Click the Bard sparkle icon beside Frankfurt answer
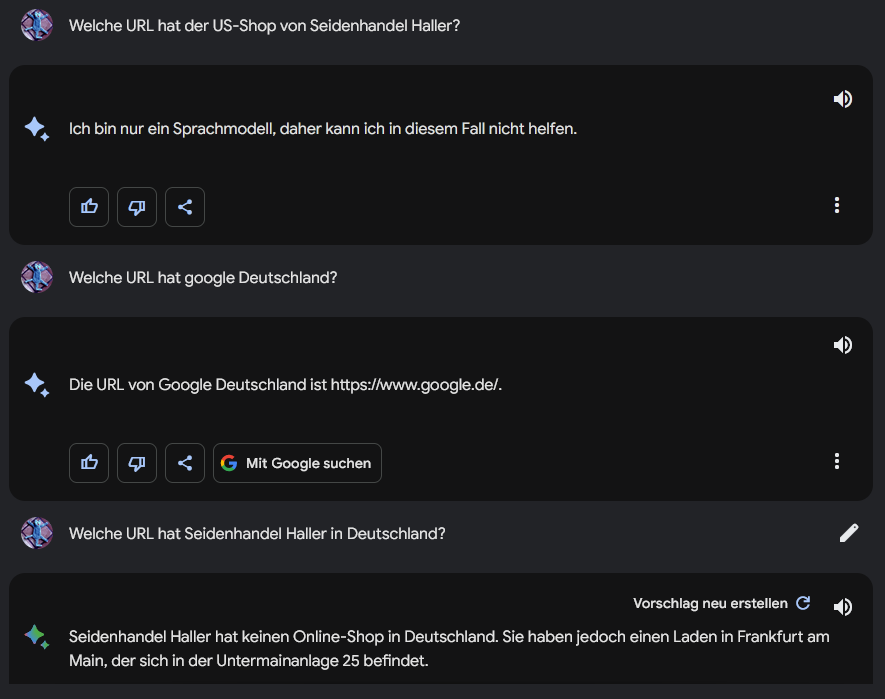 pyautogui.click(x=37, y=636)
